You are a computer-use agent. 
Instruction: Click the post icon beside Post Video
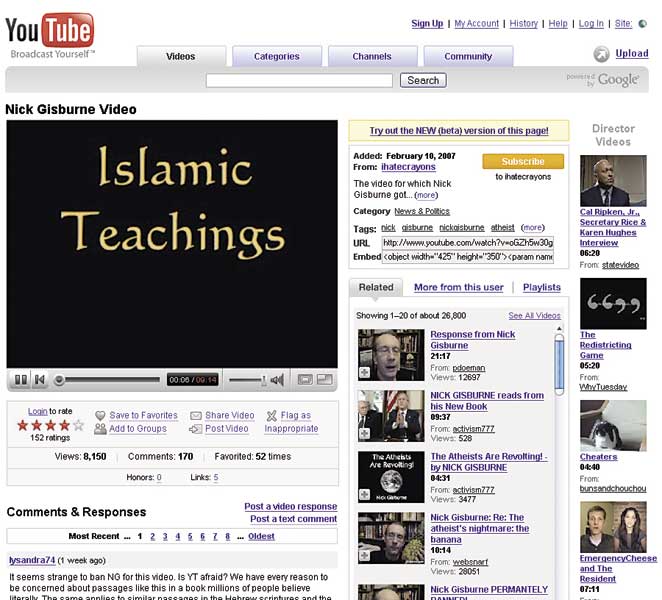tap(195, 429)
